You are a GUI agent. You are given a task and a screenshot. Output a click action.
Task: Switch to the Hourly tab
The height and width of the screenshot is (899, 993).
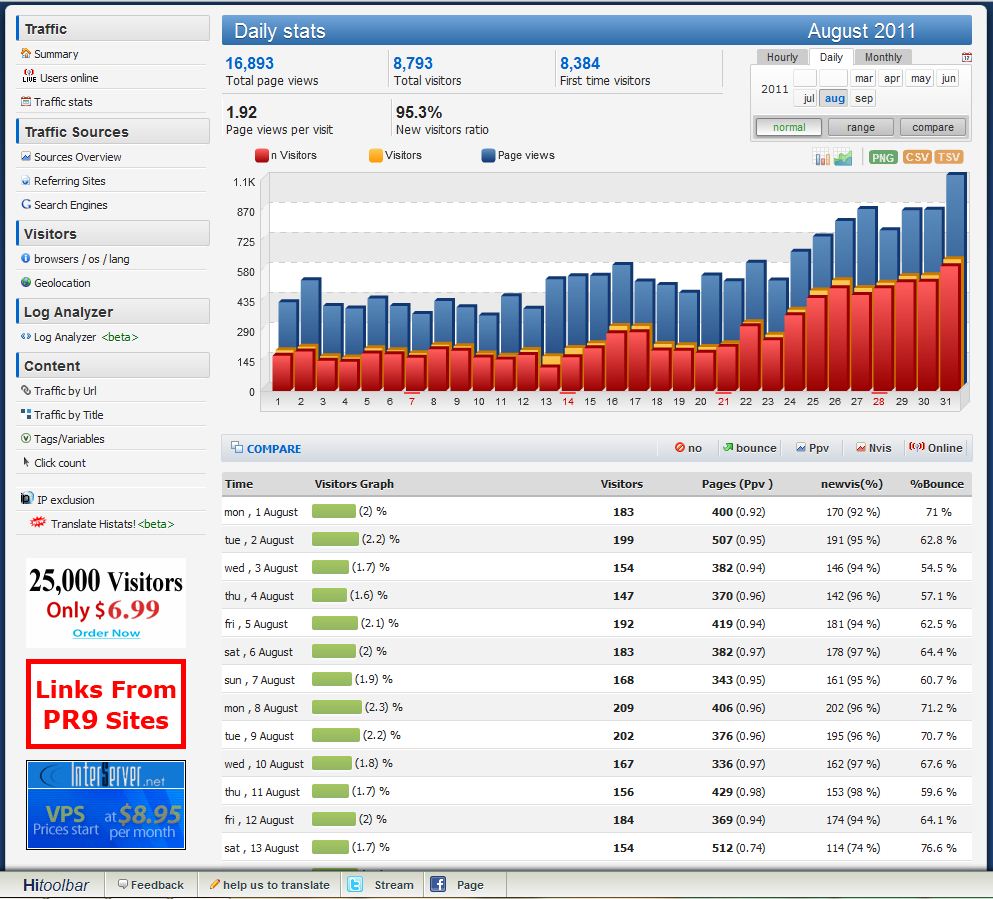click(782, 57)
